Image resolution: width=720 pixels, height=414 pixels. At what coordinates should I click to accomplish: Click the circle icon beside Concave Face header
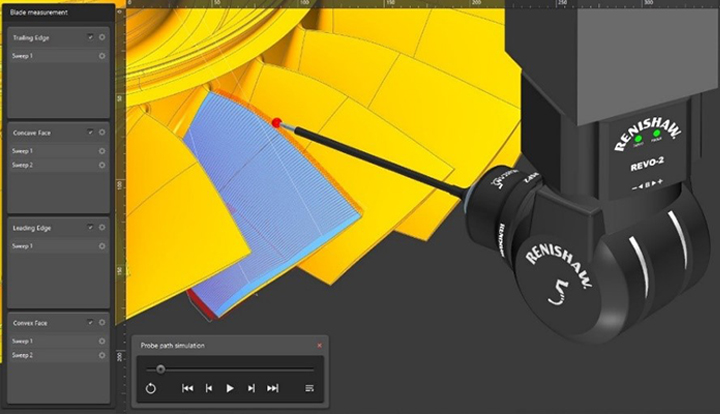coord(102,132)
